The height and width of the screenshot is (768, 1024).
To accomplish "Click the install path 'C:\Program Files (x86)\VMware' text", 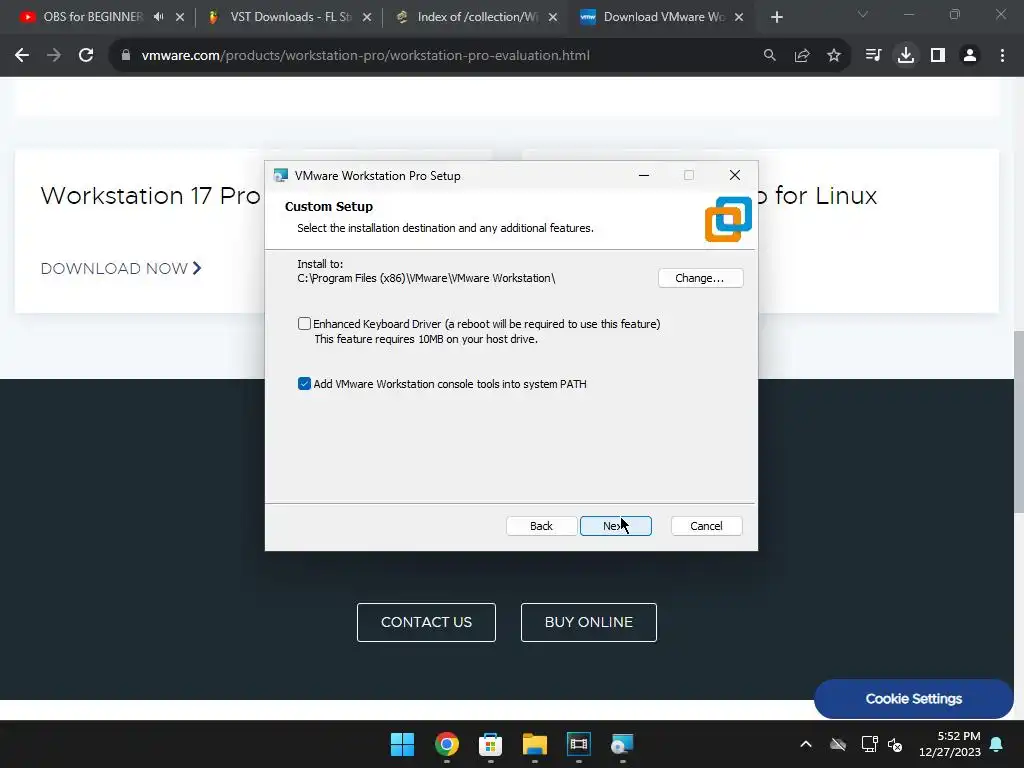I will pos(426,278).
